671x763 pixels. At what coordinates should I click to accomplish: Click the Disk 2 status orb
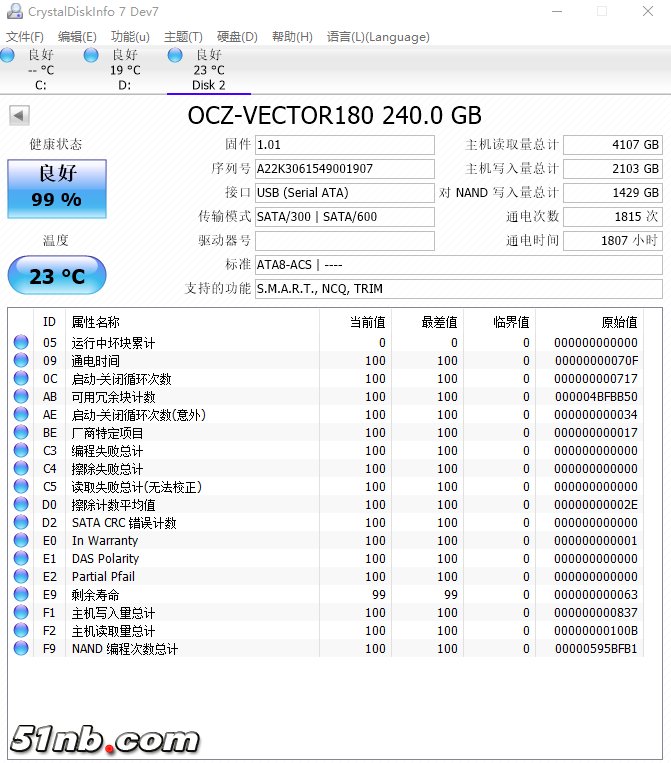click(x=176, y=55)
